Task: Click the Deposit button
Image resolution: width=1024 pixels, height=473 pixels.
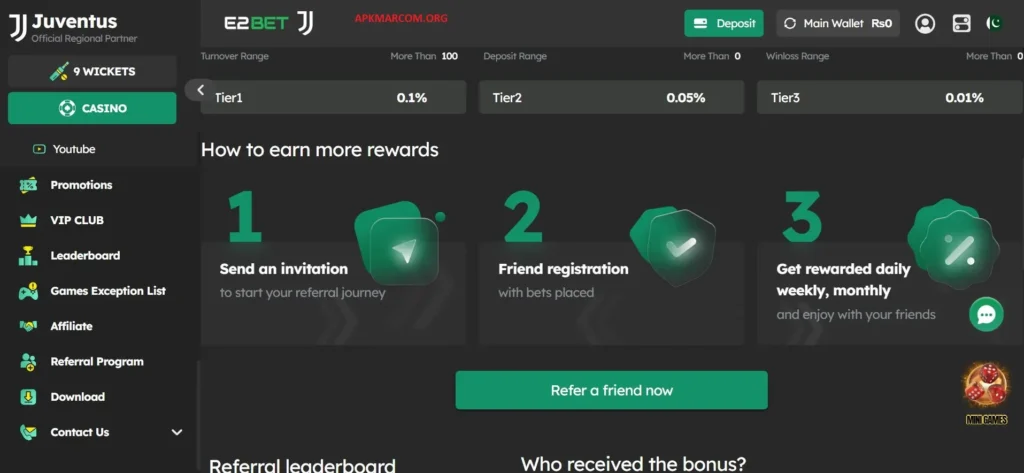Action: point(724,24)
